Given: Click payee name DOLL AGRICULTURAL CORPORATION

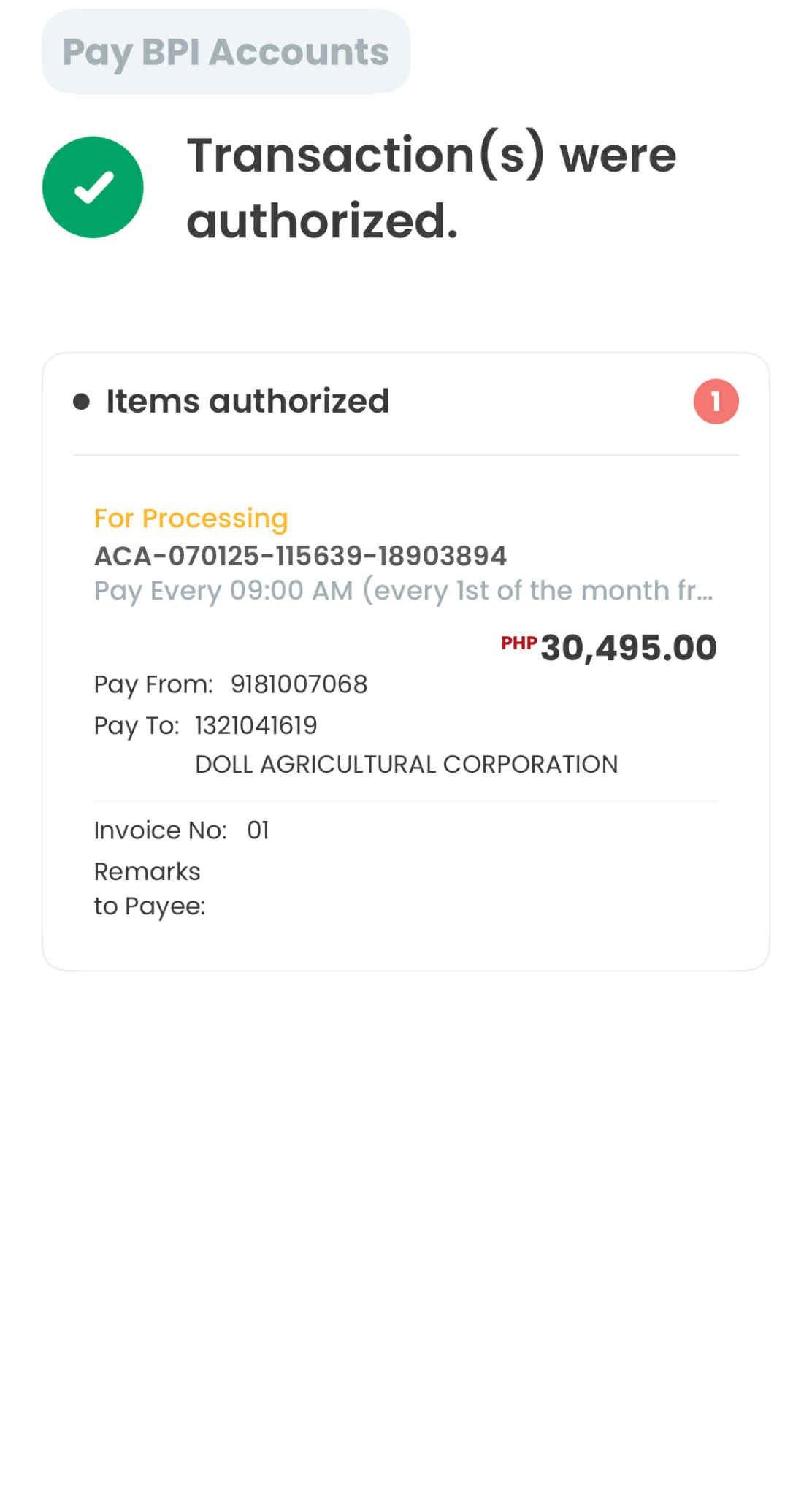Looking at the screenshot, I should pyautogui.click(x=406, y=764).
